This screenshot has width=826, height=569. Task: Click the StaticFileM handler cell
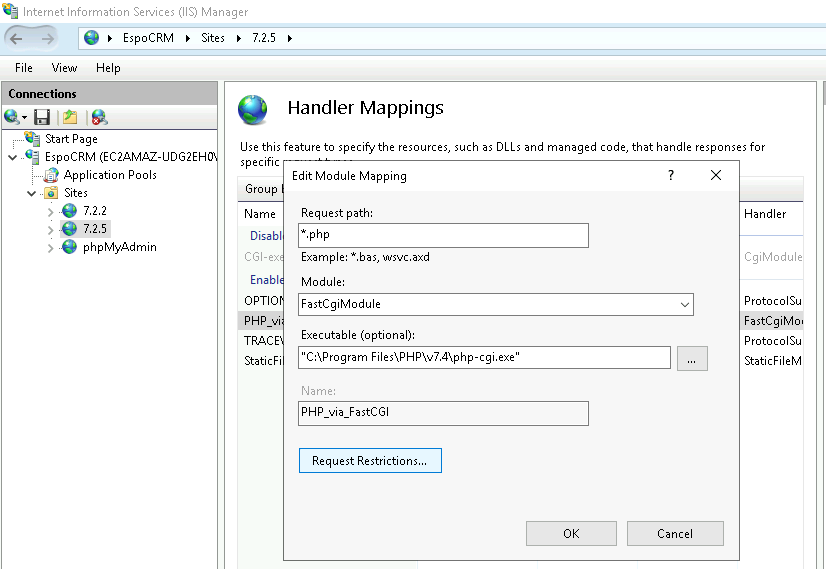coord(773,361)
